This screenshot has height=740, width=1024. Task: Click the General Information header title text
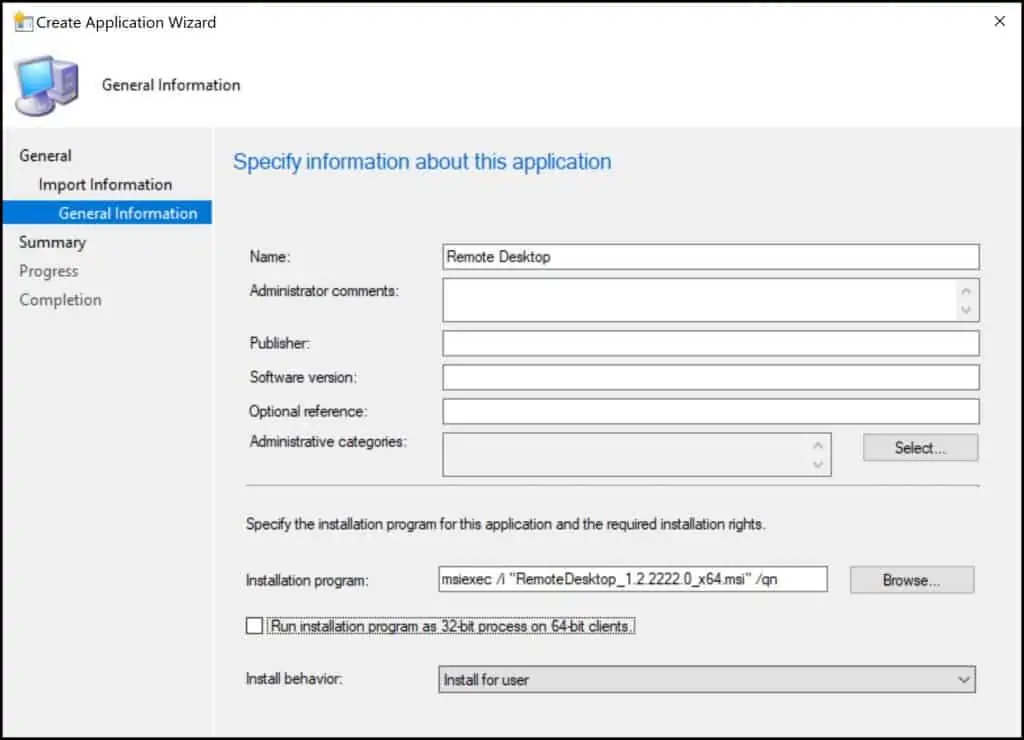tap(171, 85)
